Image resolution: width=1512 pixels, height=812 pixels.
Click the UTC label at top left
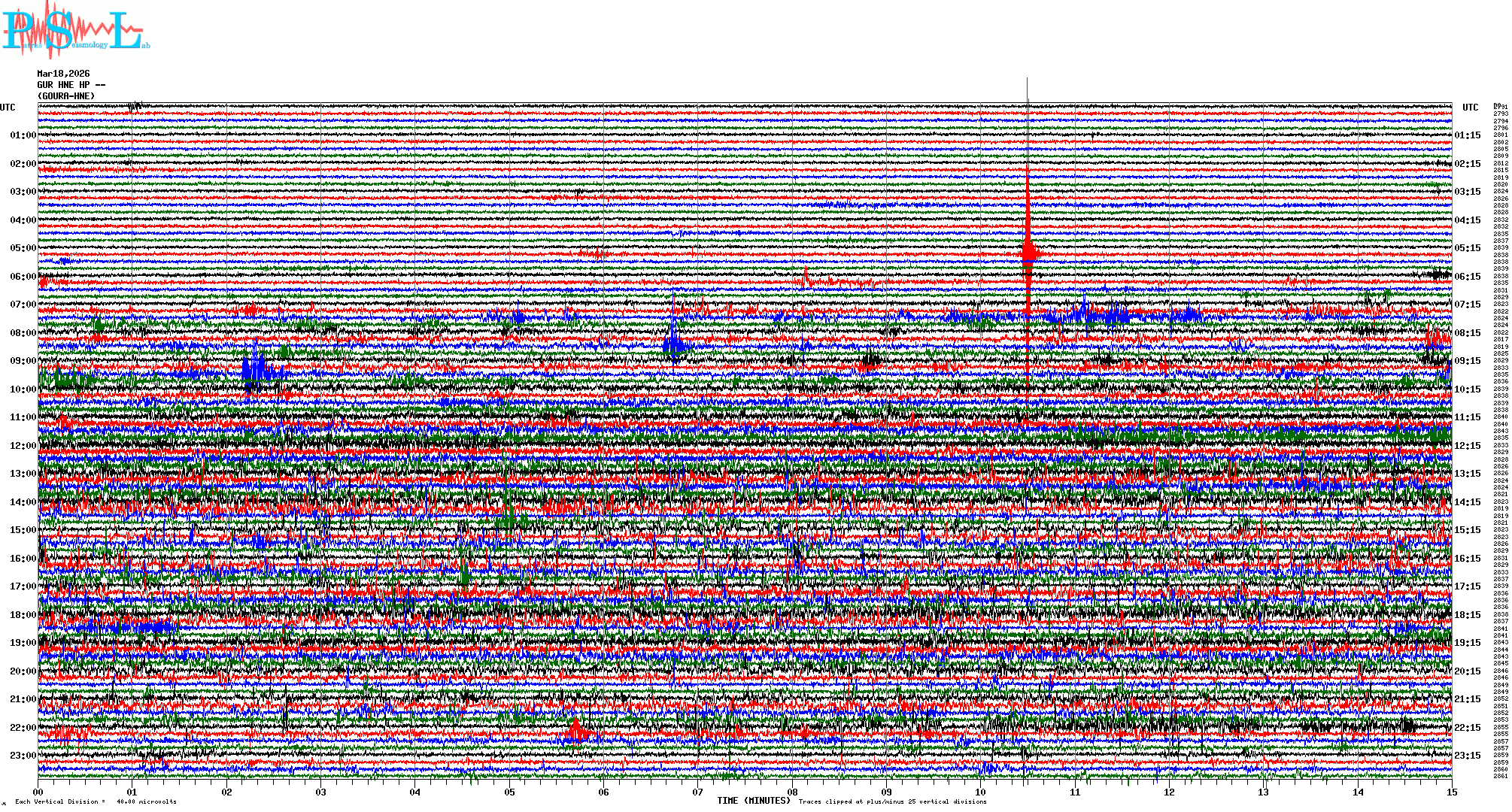[8, 108]
